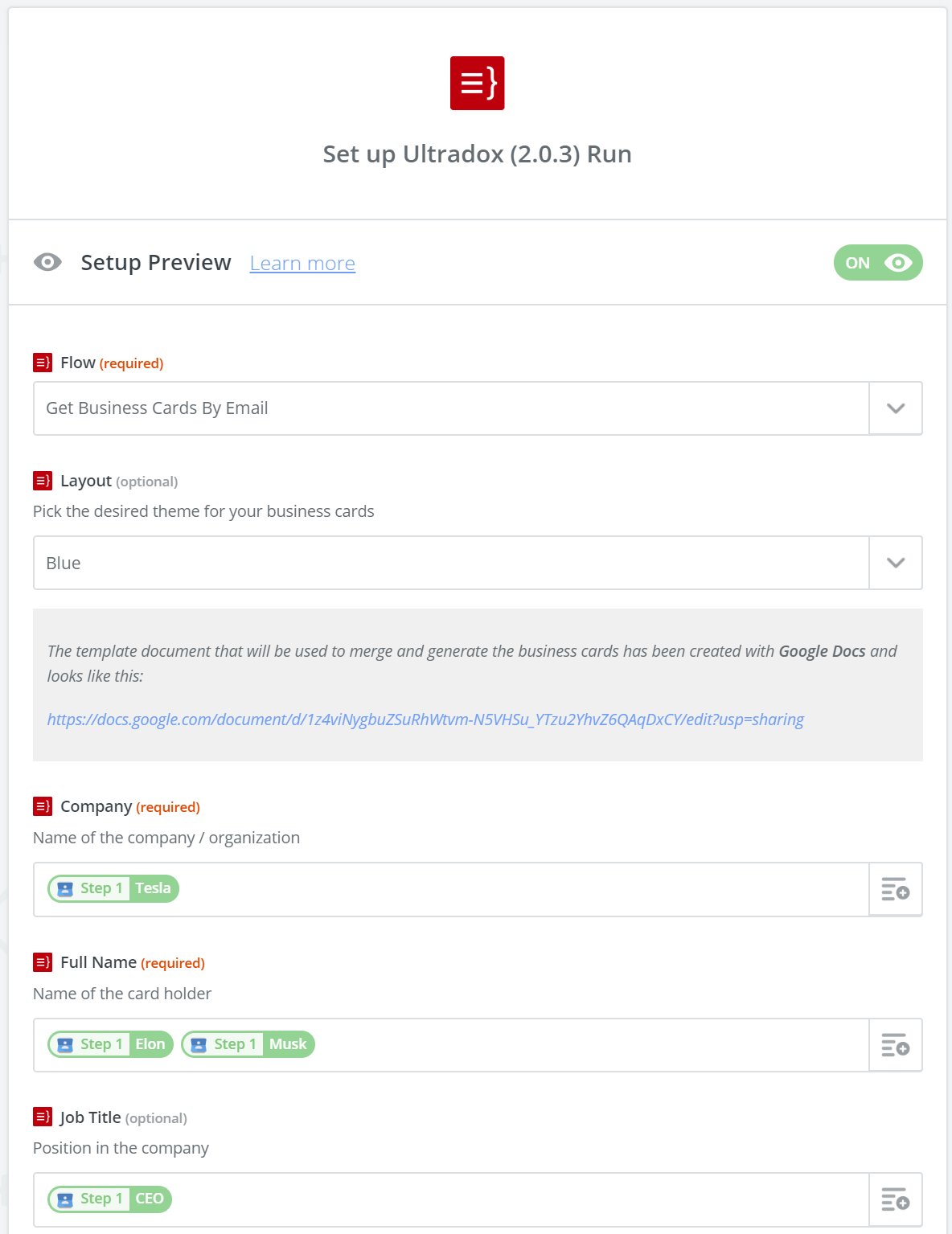Screen dimensions: 952x1234
Task: Click the eye icon beside Setup Preview
Action: (x=47, y=262)
